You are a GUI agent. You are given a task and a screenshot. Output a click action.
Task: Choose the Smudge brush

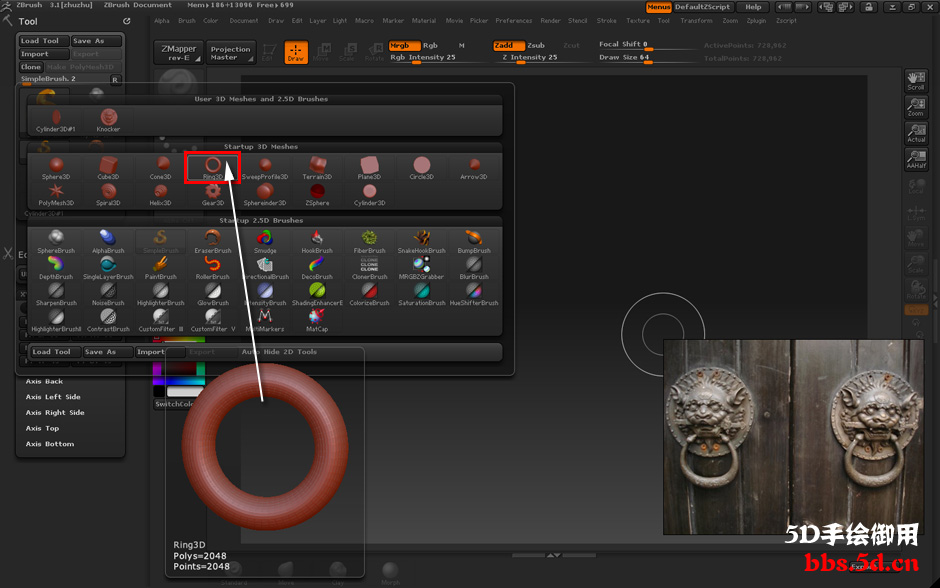tap(265, 242)
